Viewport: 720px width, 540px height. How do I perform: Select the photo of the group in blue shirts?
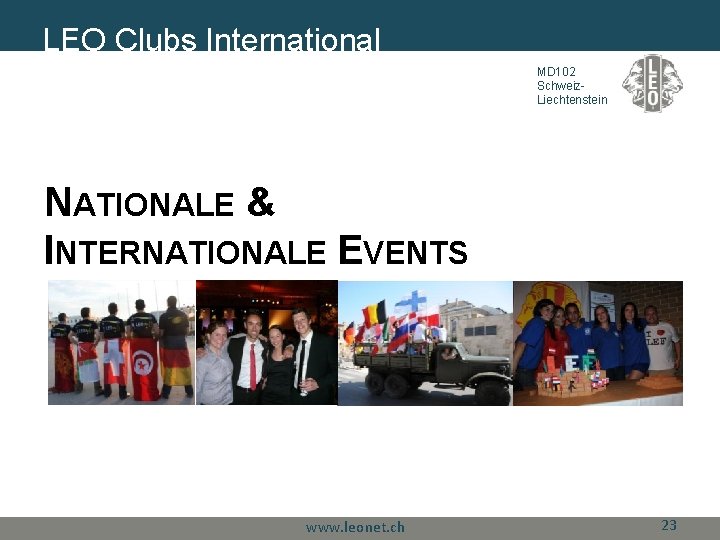pyautogui.click(x=598, y=343)
